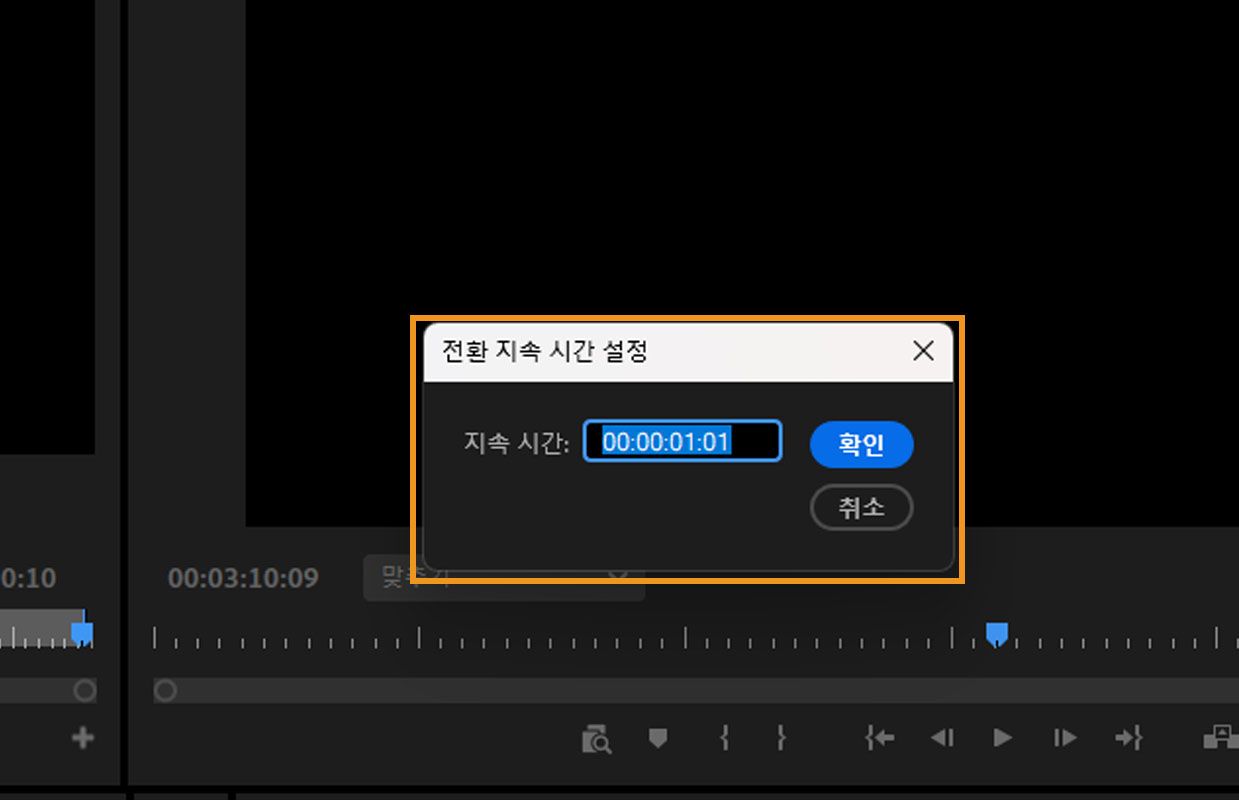Screen dimensions: 1239x800
Task: Step back one frame
Action: coord(942,738)
